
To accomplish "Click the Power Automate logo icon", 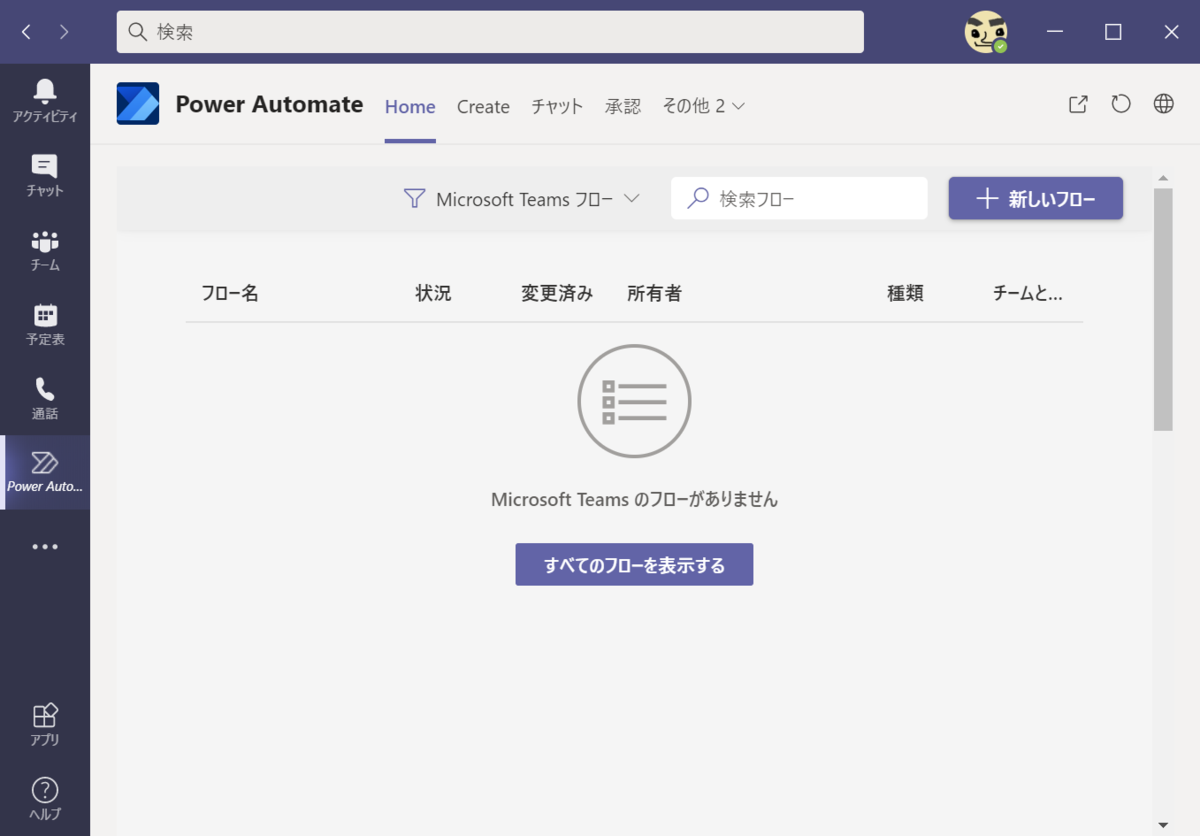I will (x=138, y=104).
